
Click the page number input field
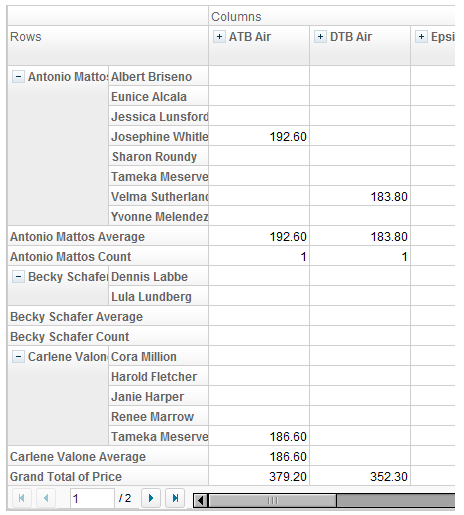[x=92, y=498]
